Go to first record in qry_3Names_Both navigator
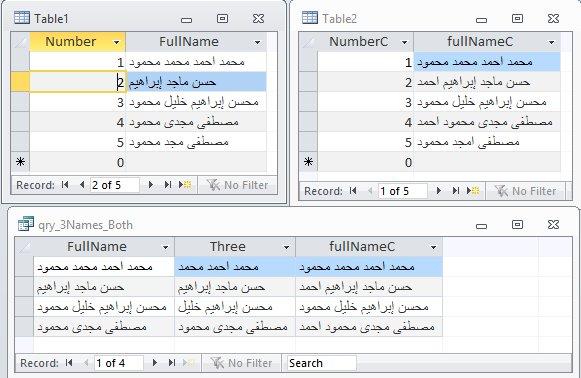 (x=69, y=362)
